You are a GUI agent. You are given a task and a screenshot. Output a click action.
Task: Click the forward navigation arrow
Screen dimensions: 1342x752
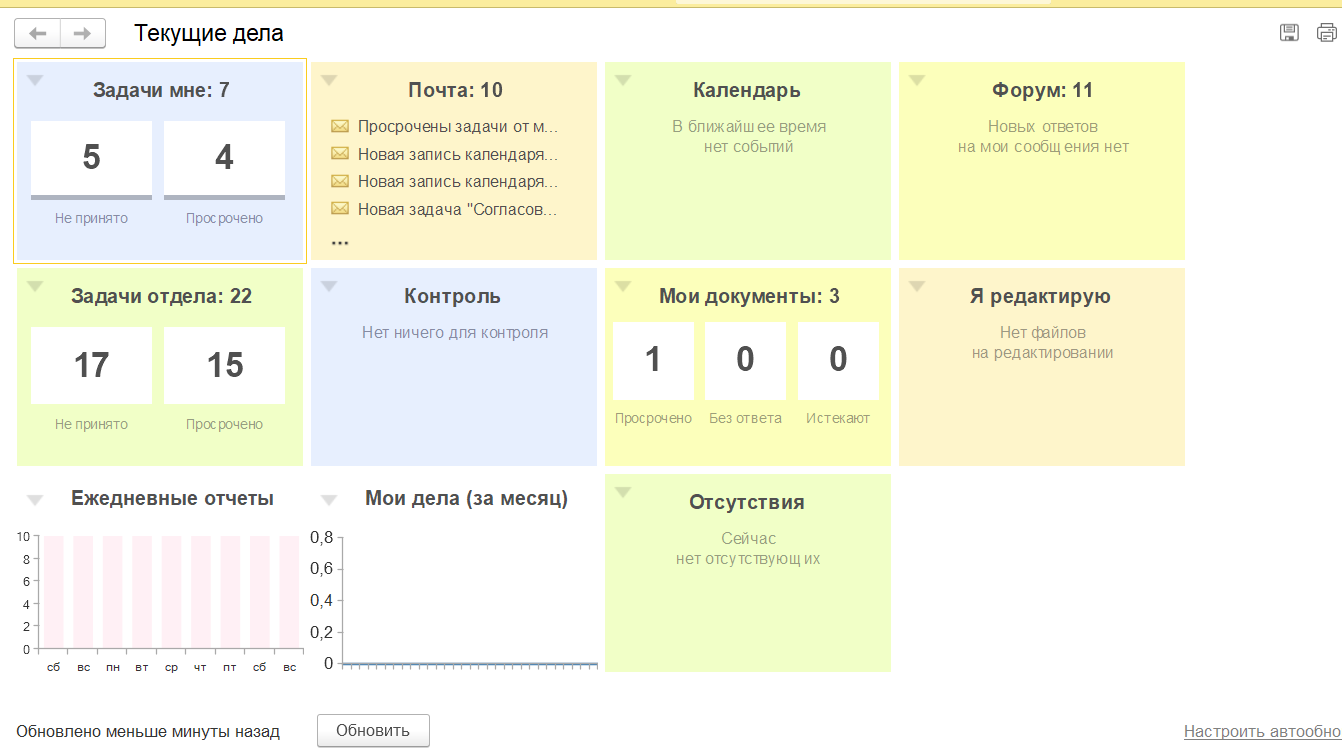coord(83,34)
